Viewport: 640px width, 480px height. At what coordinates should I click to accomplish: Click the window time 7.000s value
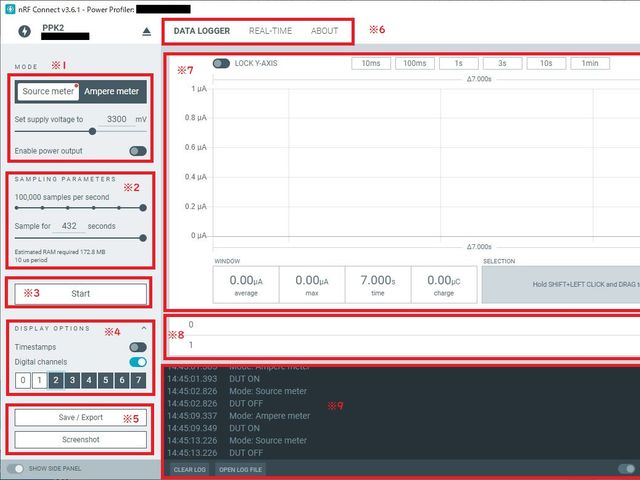[378, 285]
